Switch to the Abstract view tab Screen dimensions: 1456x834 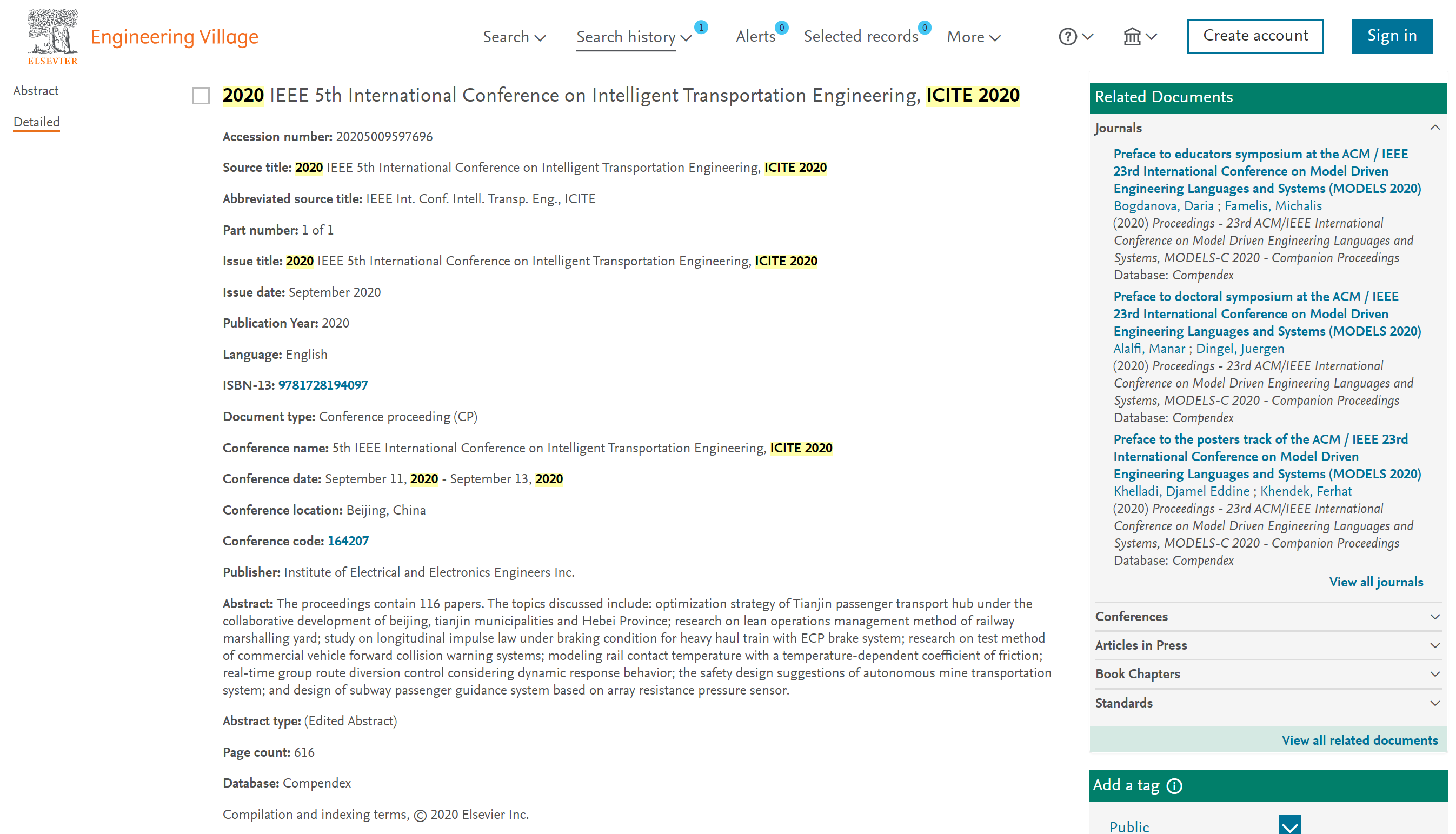(x=36, y=90)
